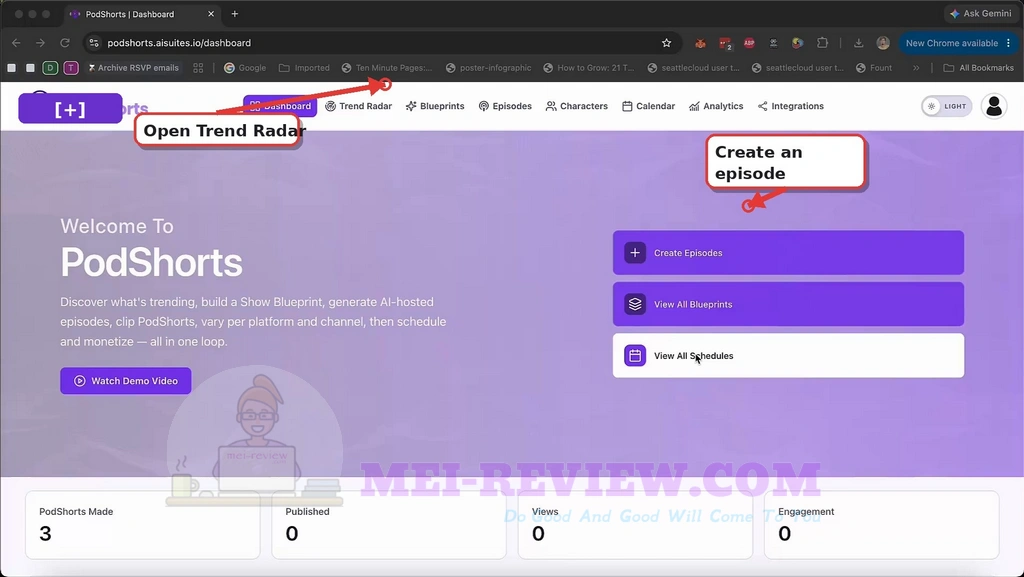Screen dimensions: 1024x577
Task: Go to the Episodes section
Action: 505,106
